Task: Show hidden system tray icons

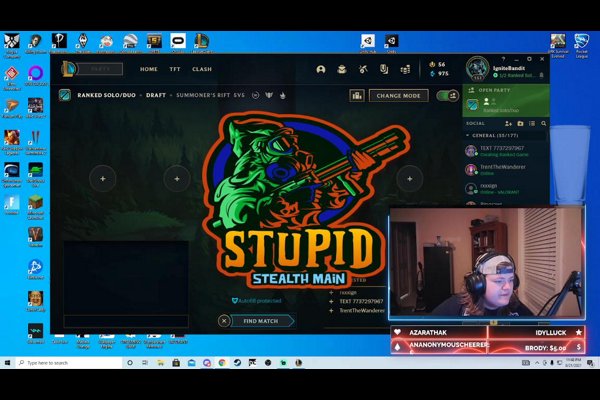Action: [536, 362]
